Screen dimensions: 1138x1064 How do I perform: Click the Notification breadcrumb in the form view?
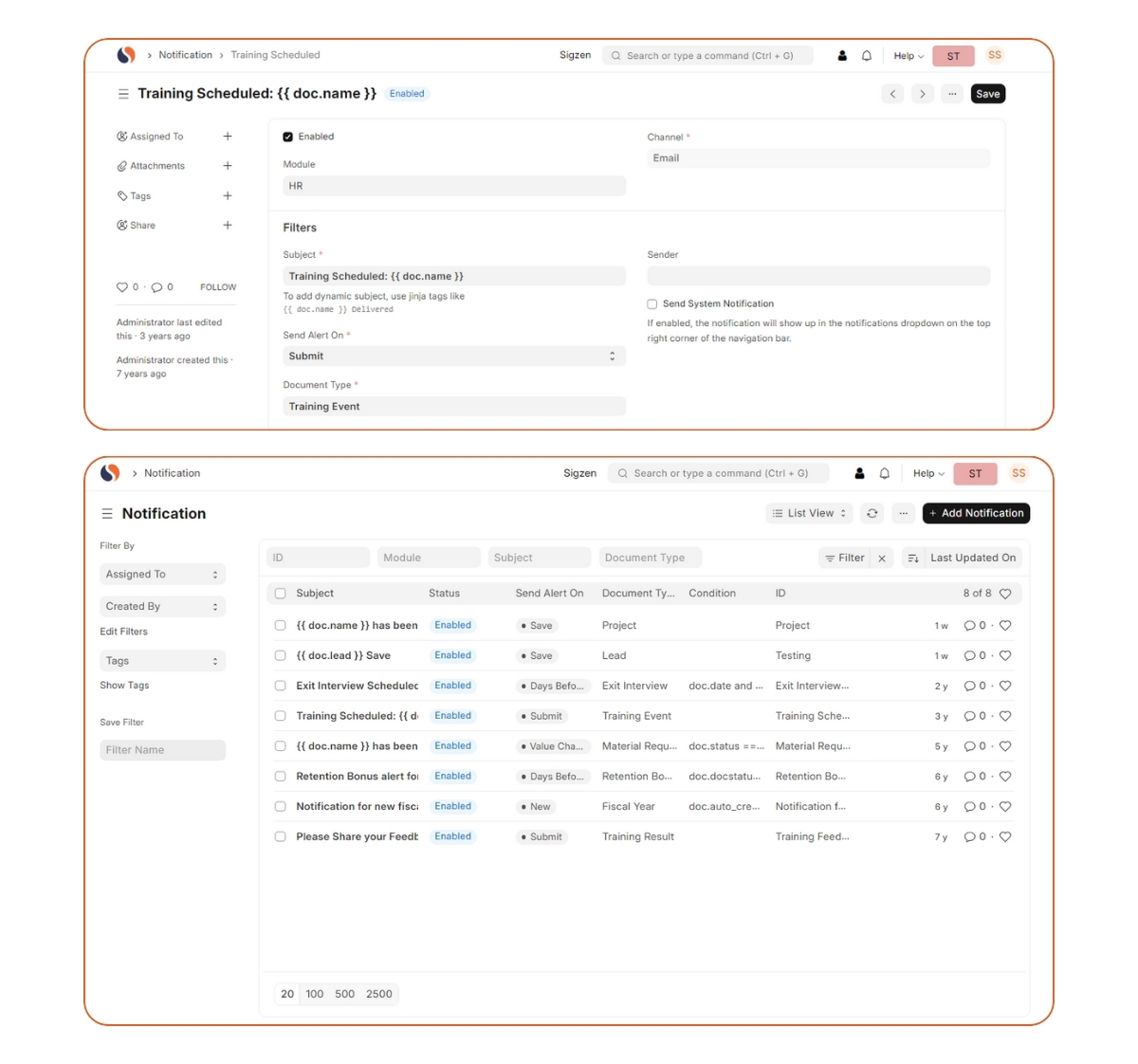pyautogui.click(x=185, y=55)
